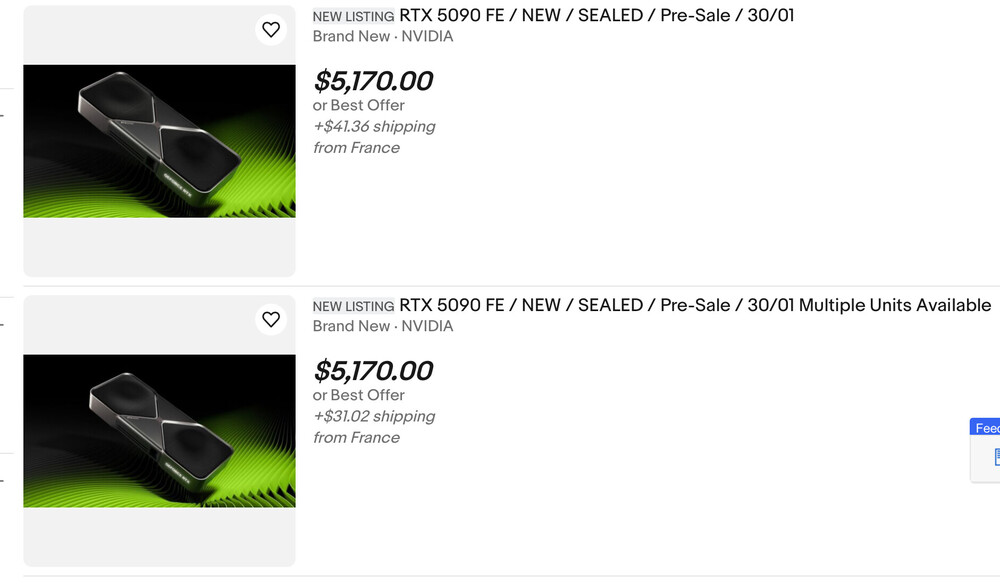Open first RTX 5090 FE product thumbnail

click(x=159, y=141)
